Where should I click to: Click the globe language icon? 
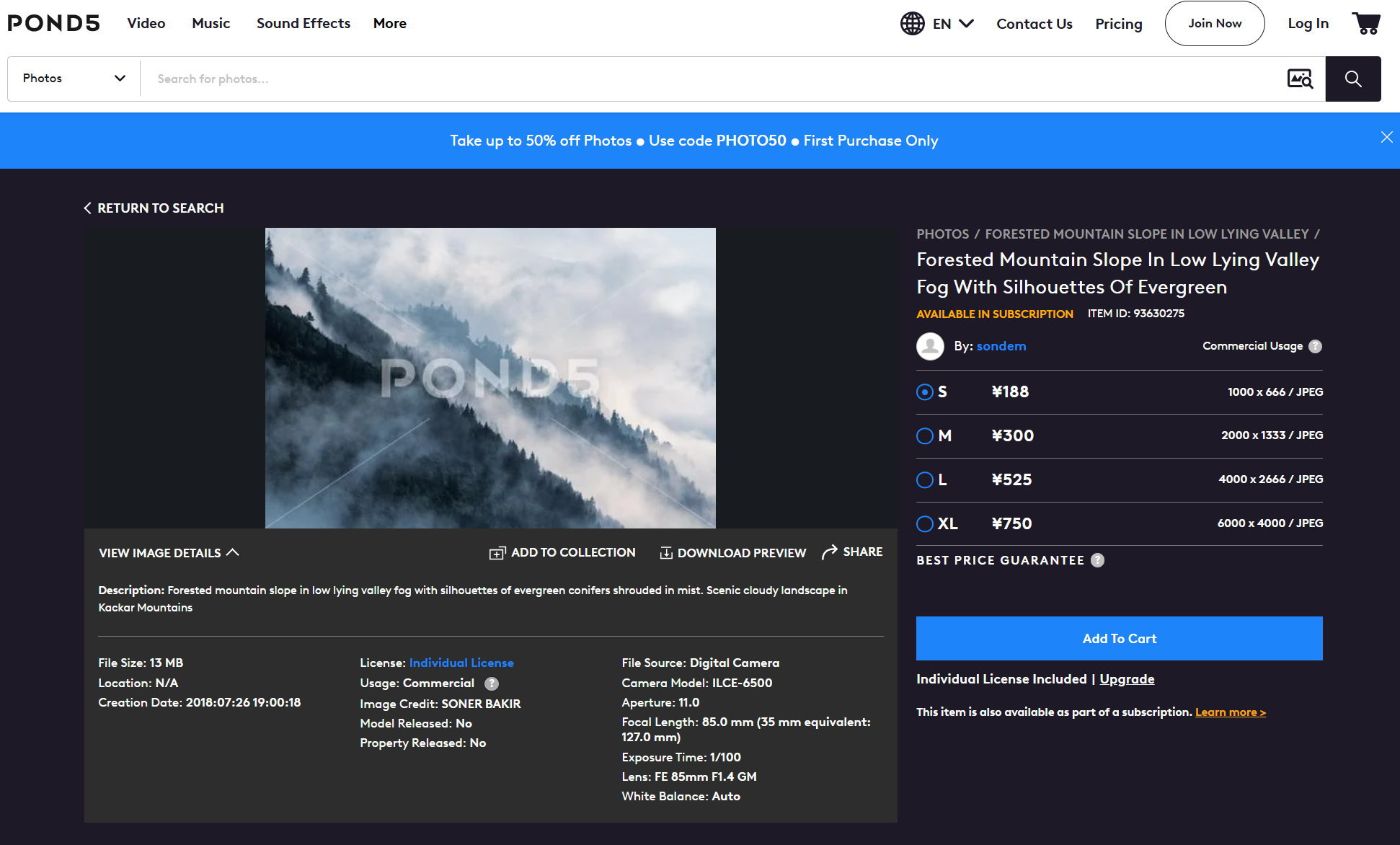pos(912,23)
